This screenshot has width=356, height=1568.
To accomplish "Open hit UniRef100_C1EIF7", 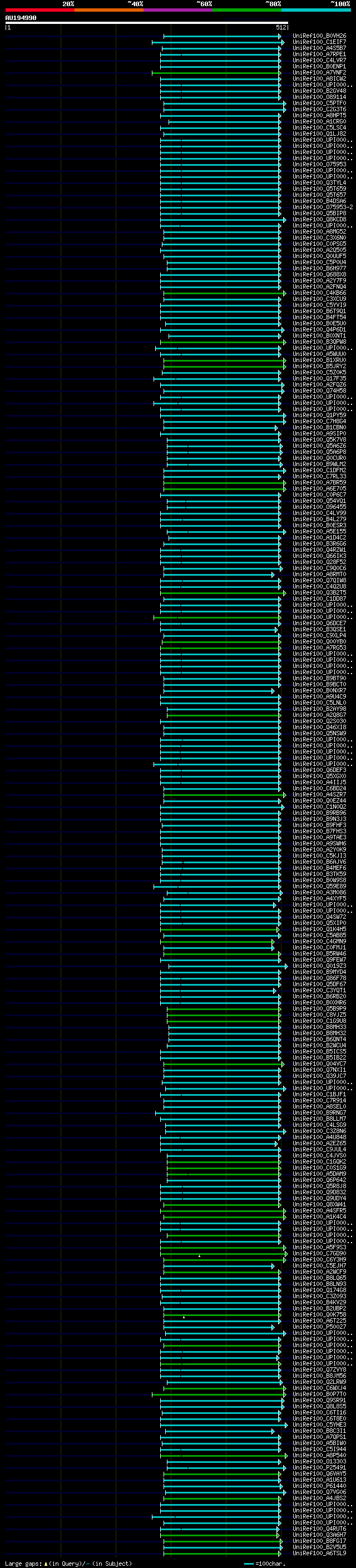I will pyautogui.click(x=319, y=42).
